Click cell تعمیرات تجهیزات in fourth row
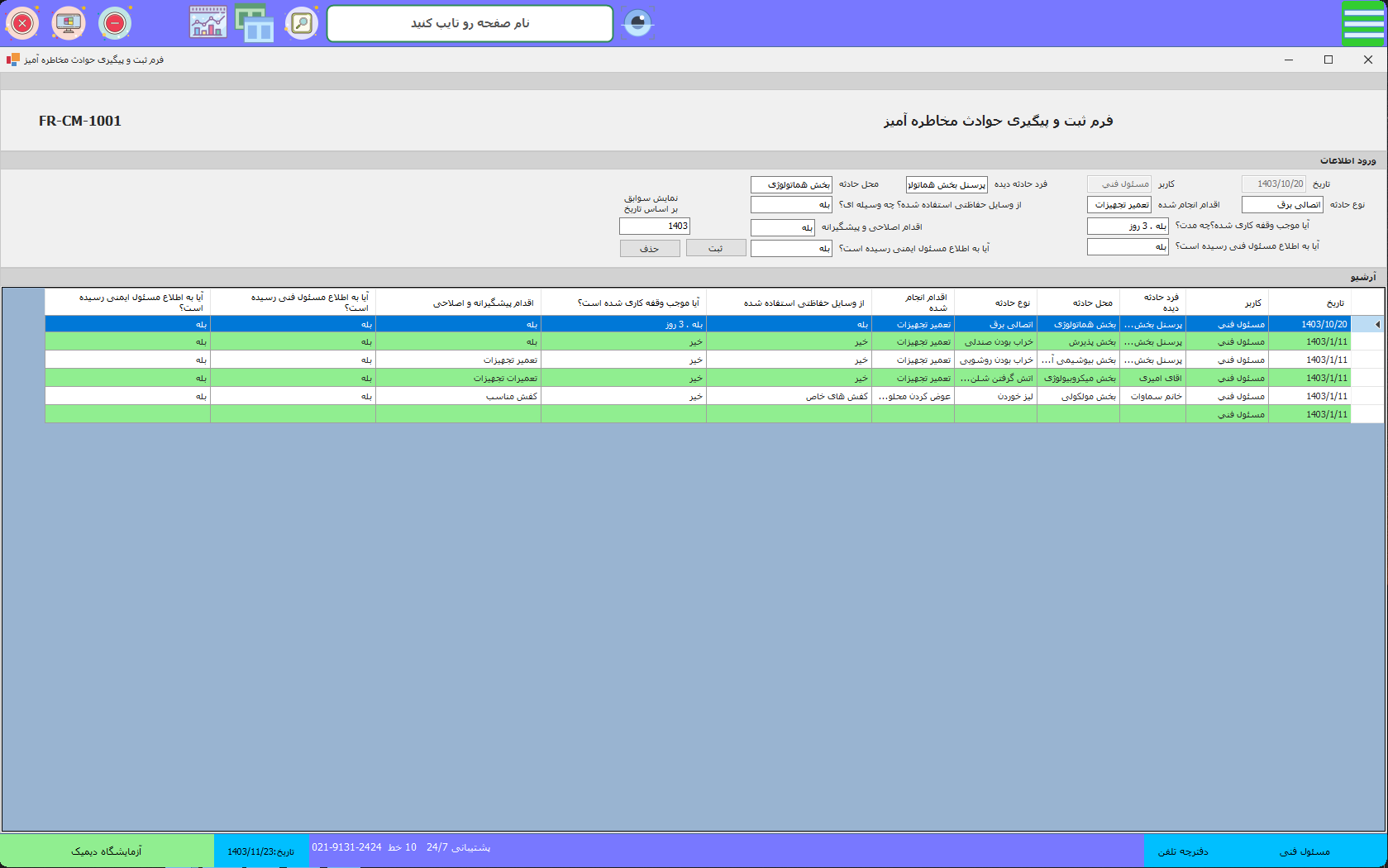The width and height of the screenshot is (1388, 868). (x=458, y=378)
